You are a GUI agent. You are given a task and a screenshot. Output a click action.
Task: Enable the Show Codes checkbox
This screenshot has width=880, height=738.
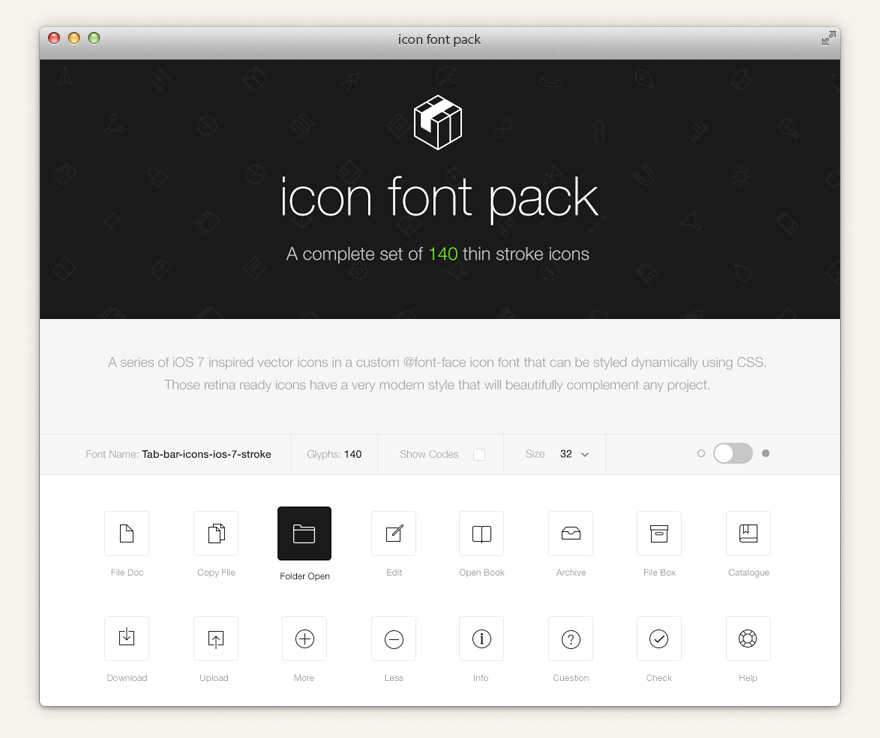tap(478, 453)
